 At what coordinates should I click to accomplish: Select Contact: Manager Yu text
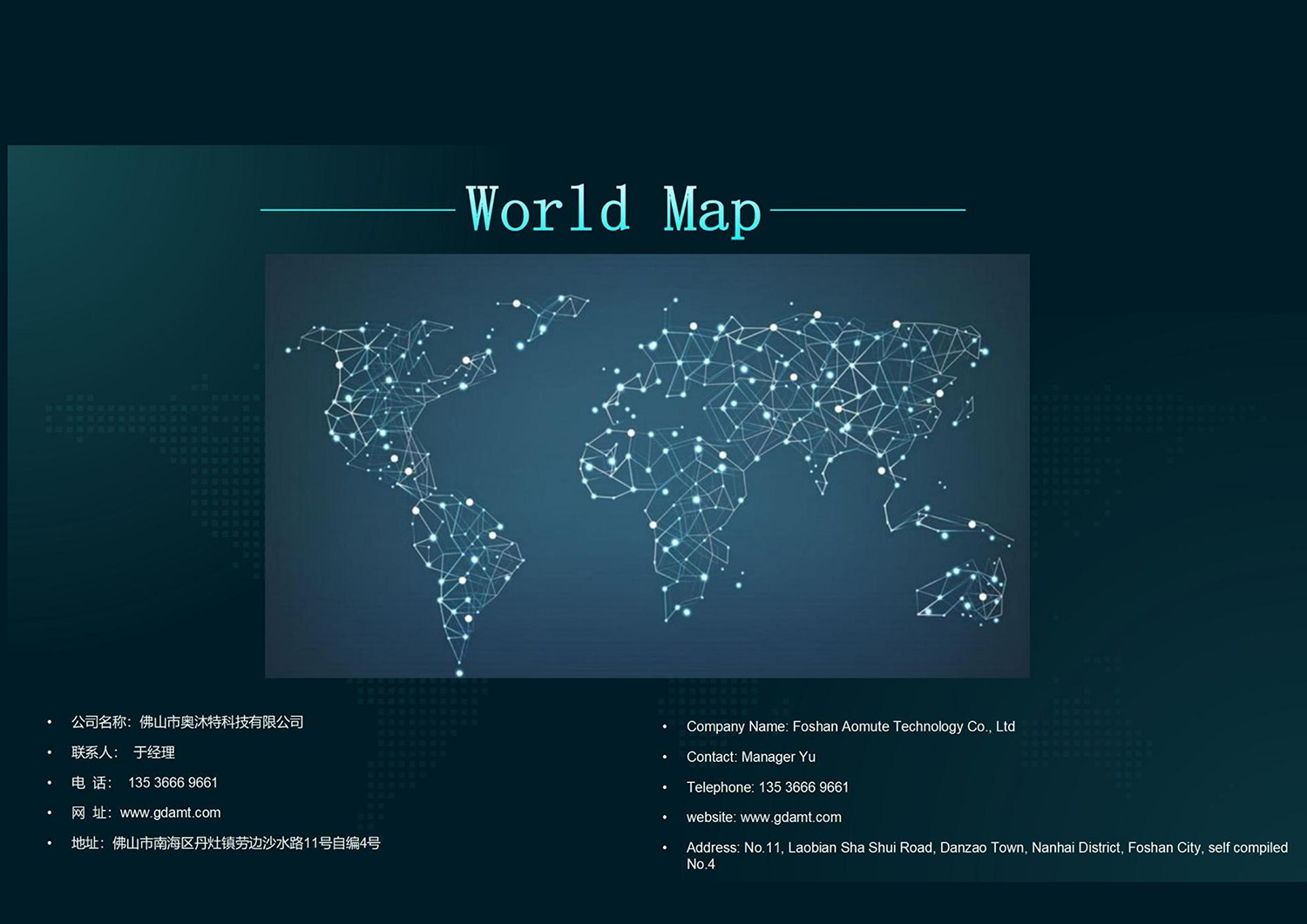(751, 757)
